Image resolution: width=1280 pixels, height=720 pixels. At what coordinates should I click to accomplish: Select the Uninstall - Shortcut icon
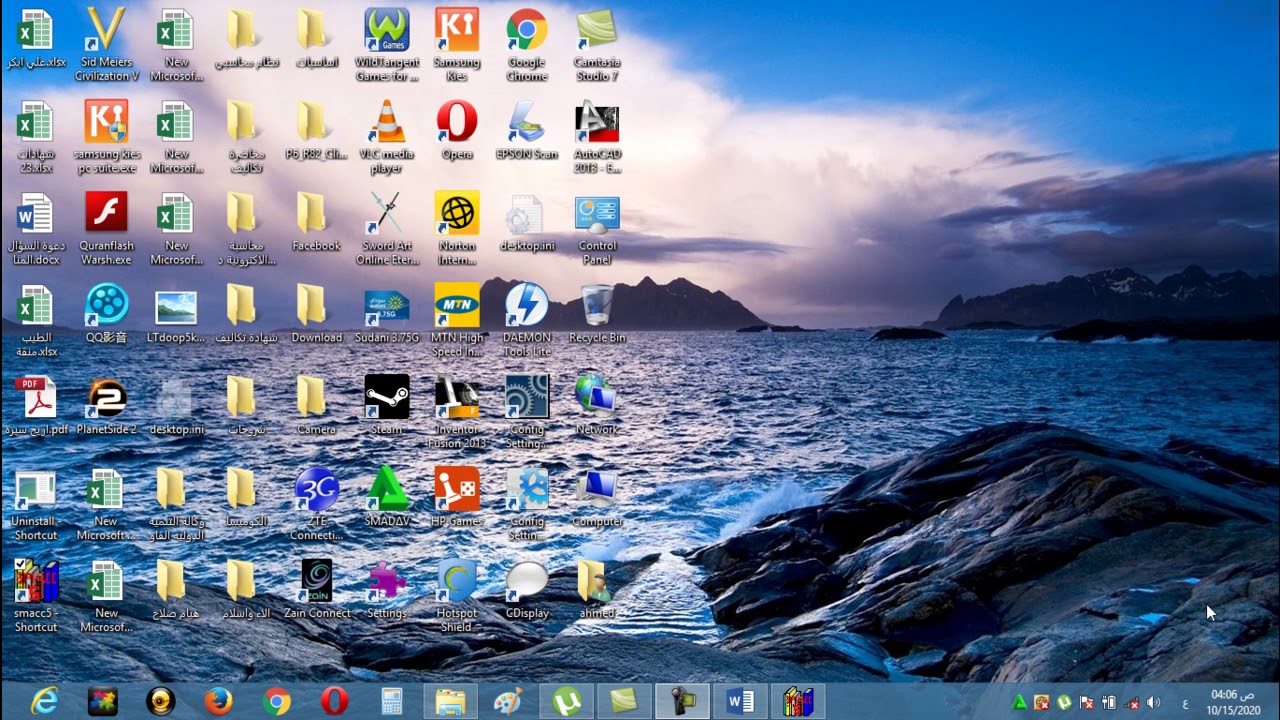tap(36, 504)
